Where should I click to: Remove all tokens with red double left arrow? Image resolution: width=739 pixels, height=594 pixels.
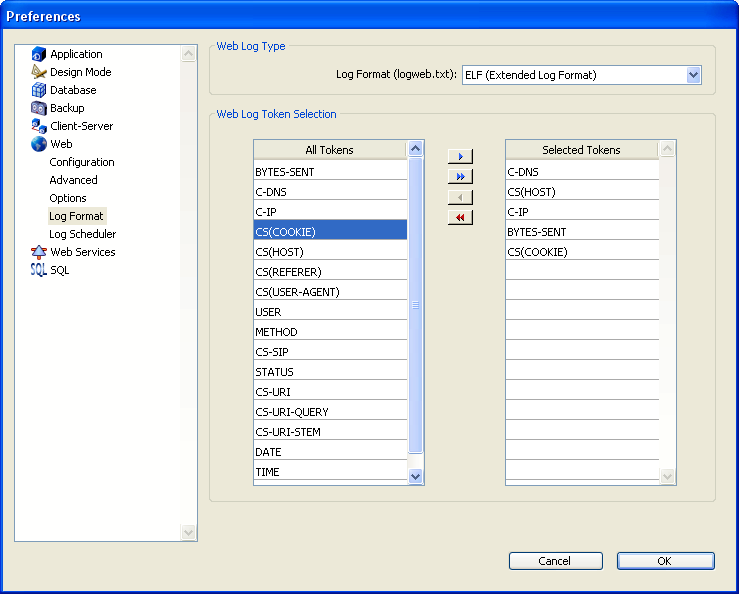point(460,217)
